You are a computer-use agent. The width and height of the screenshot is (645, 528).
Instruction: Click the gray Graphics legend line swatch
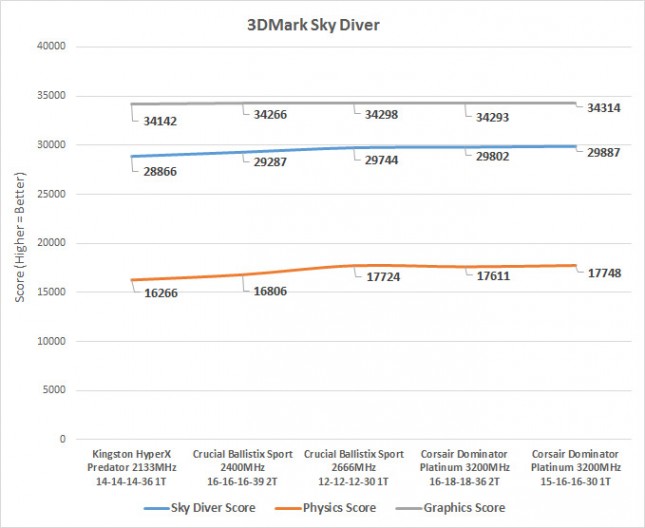tap(408, 509)
